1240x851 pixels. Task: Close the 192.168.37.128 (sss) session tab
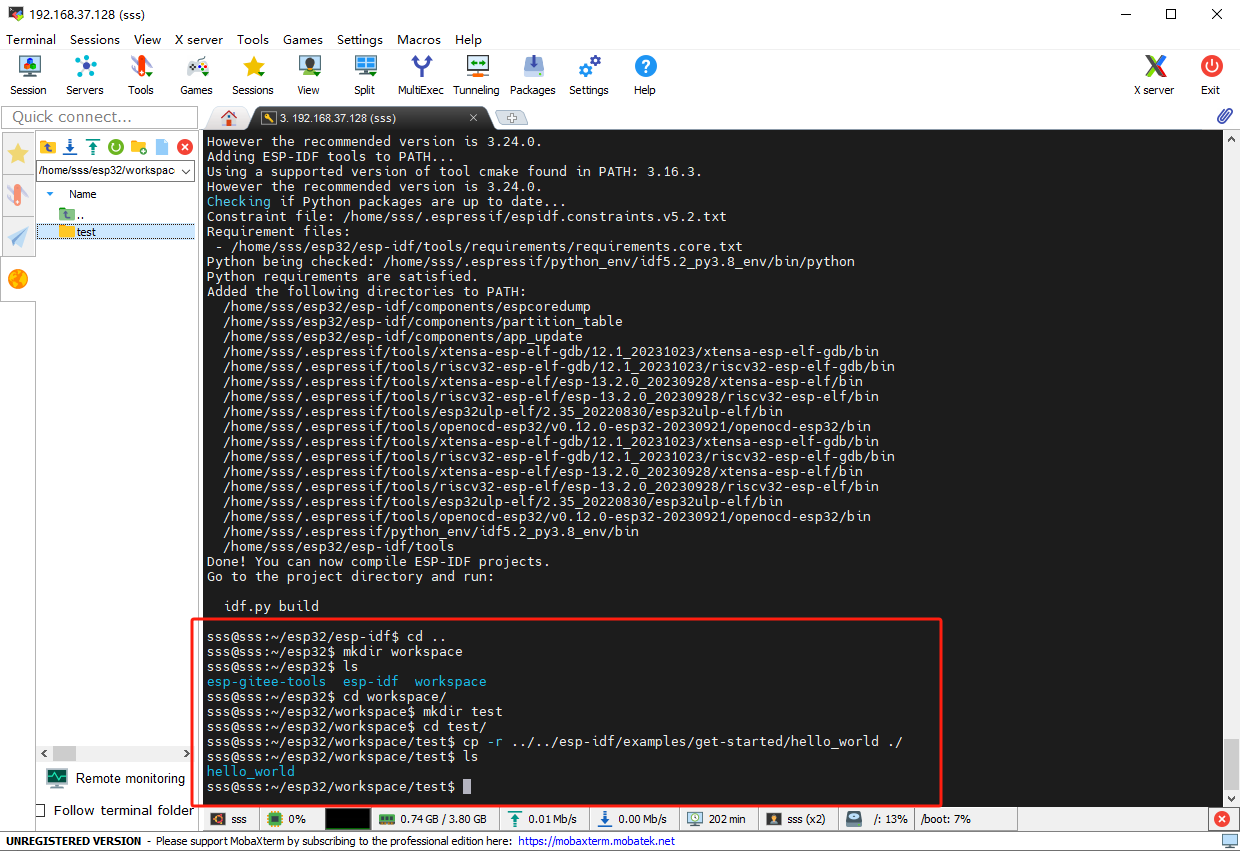point(474,118)
